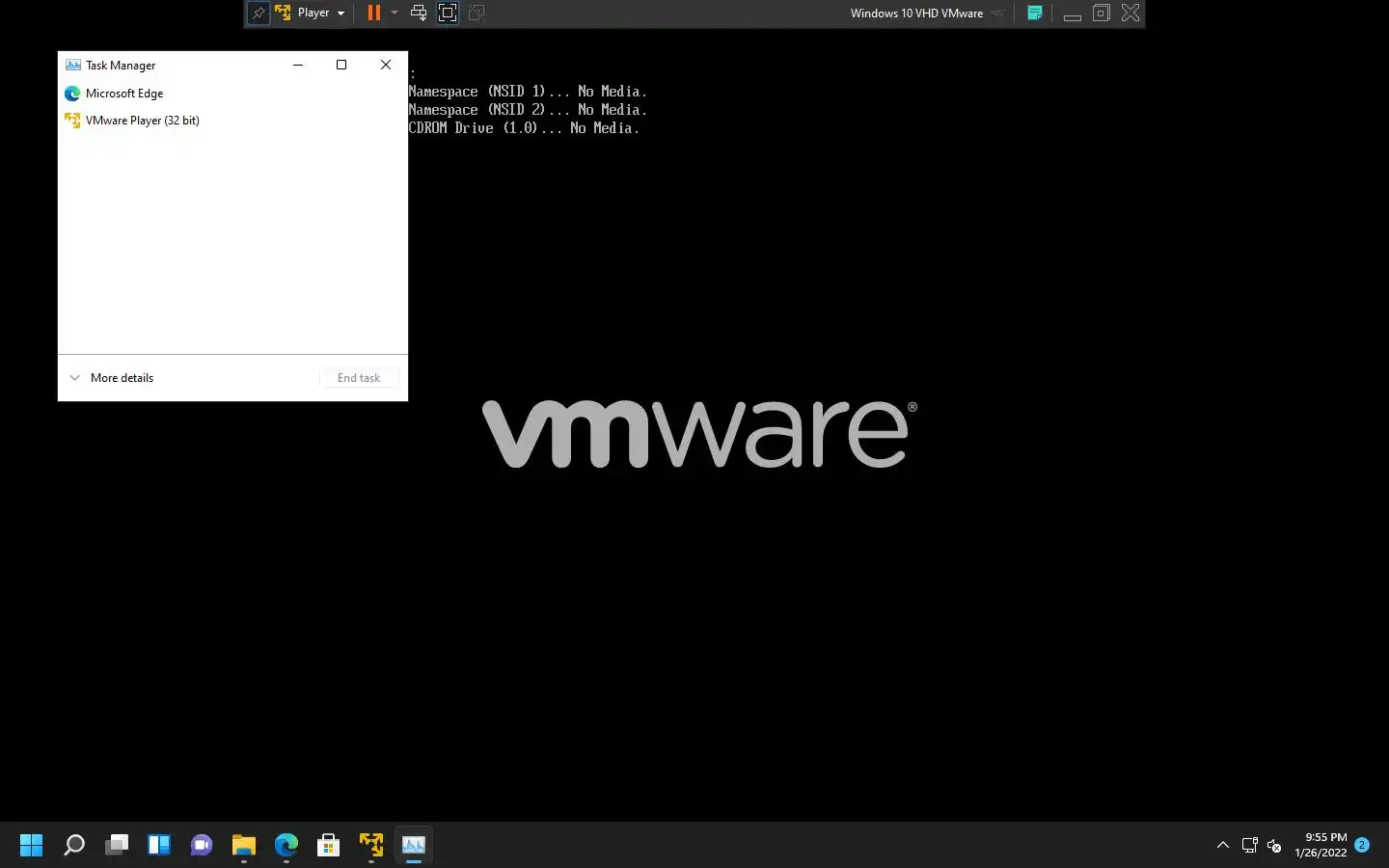Click the Unity mode icon

tap(477, 13)
